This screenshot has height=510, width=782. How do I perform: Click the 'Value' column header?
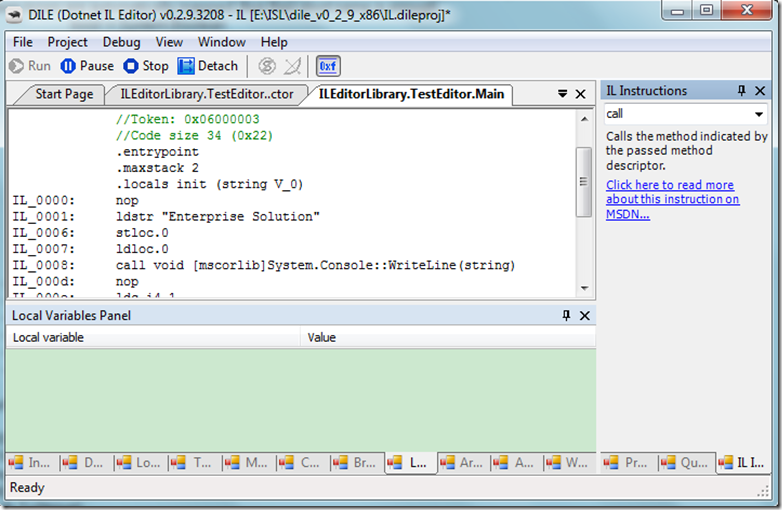point(321,338)
